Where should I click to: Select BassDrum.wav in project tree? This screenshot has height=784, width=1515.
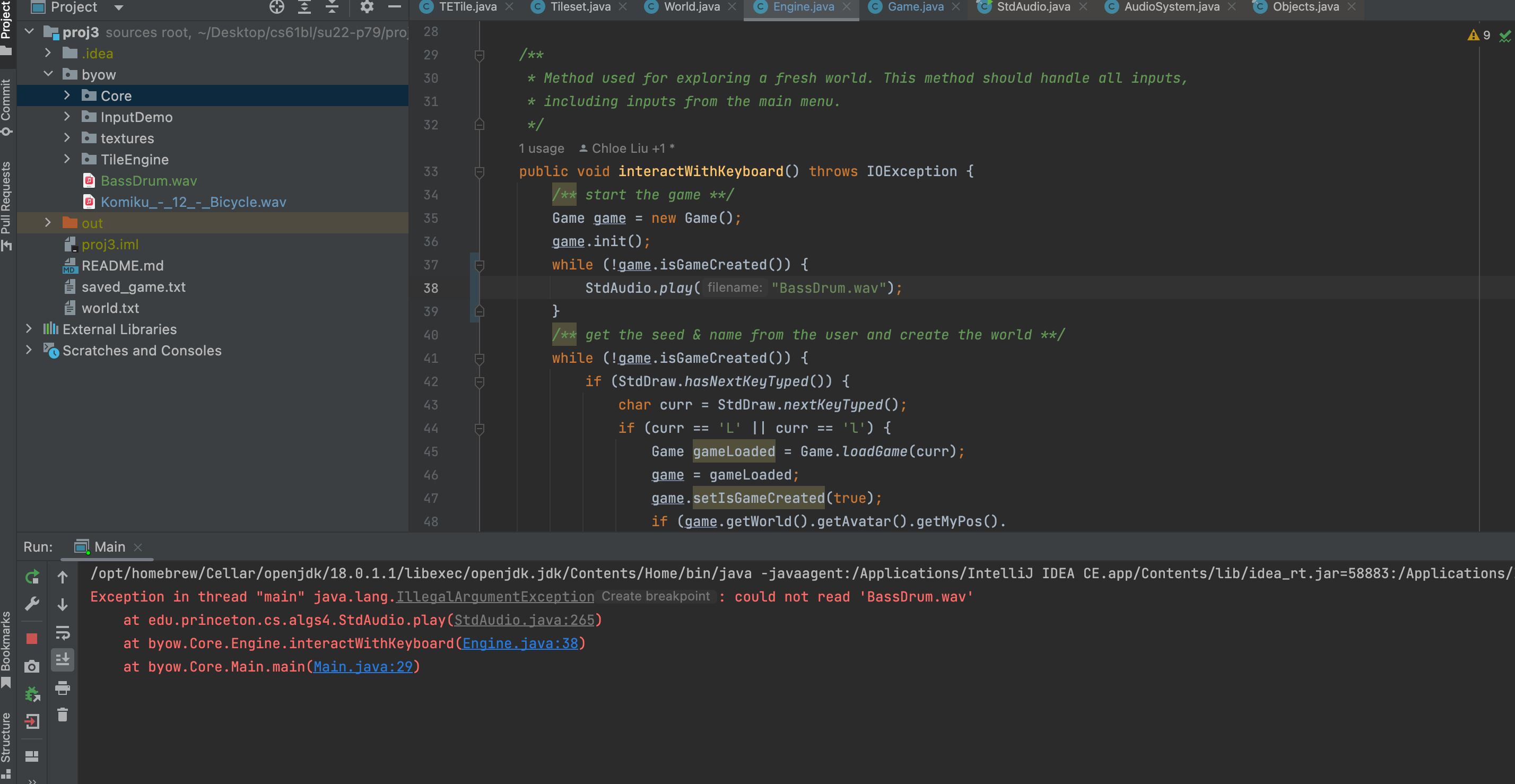click(148, 180)
